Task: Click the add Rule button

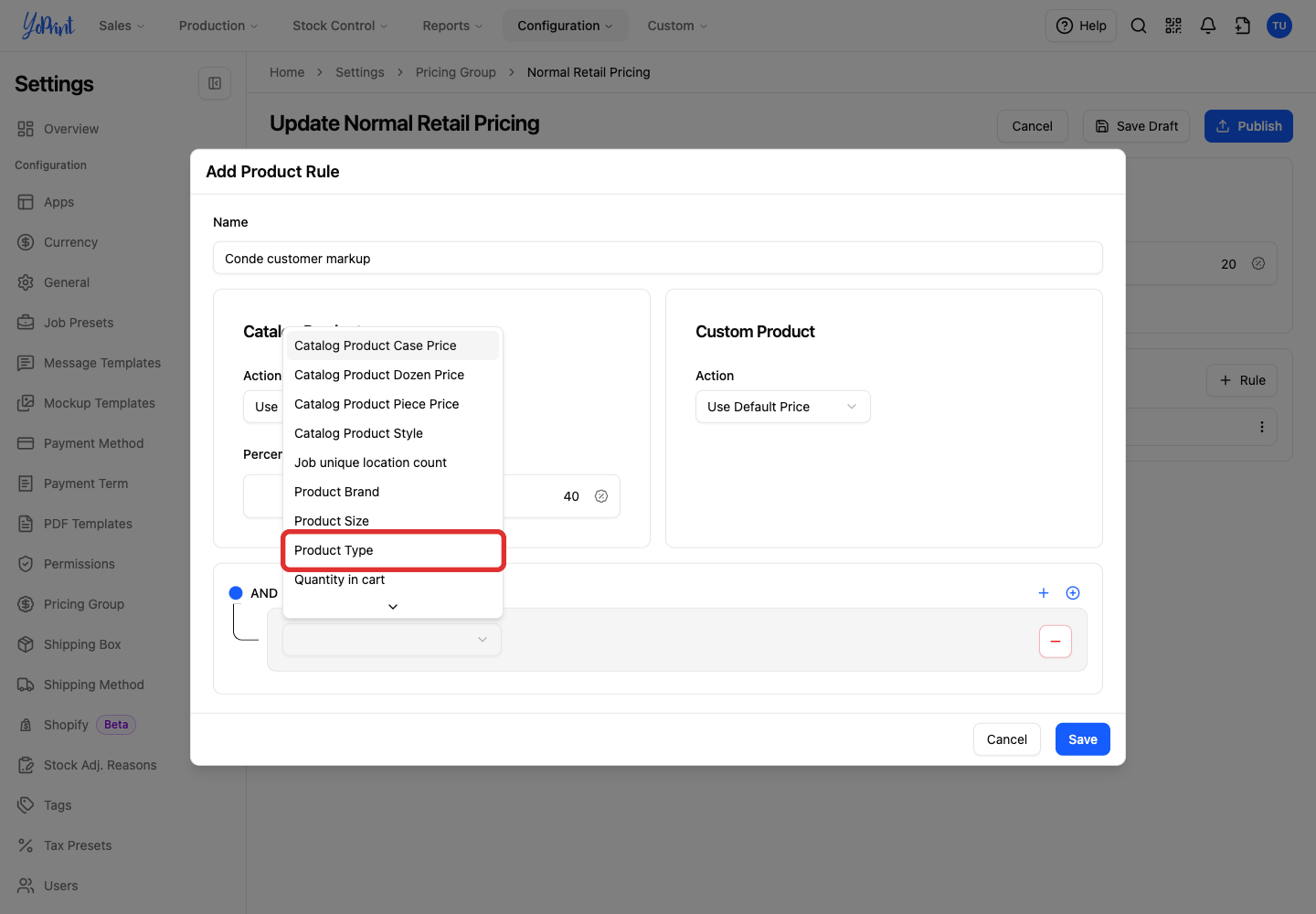Action: [1242, 380]
